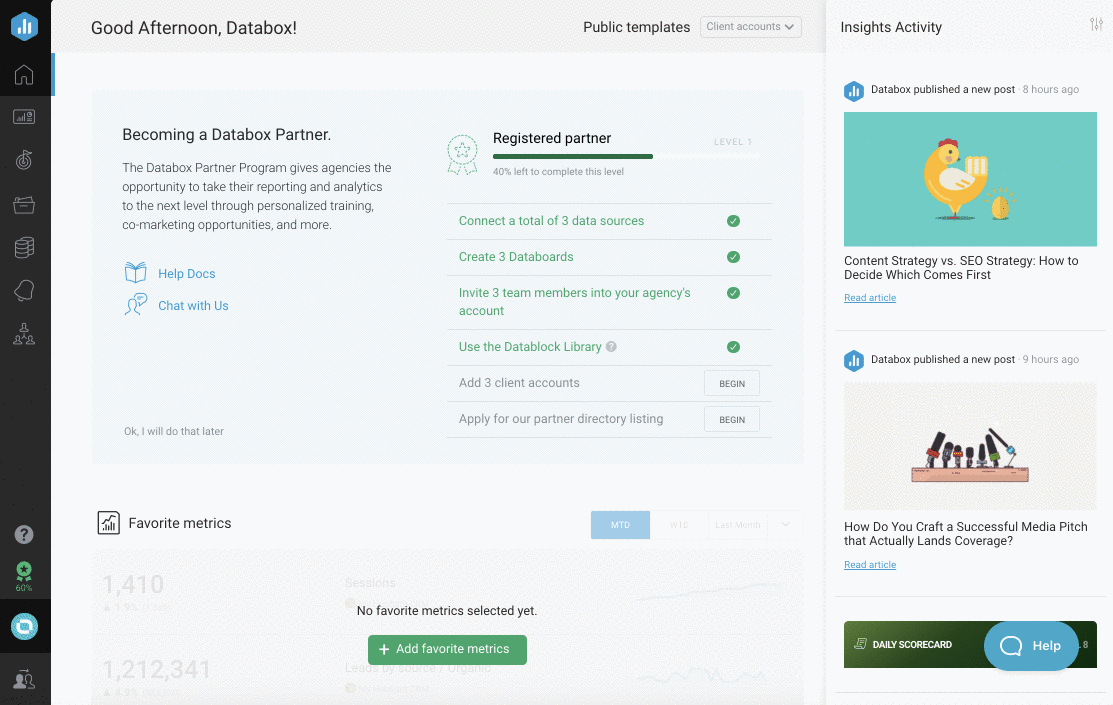Click the Registered partner badge icon

462,155
